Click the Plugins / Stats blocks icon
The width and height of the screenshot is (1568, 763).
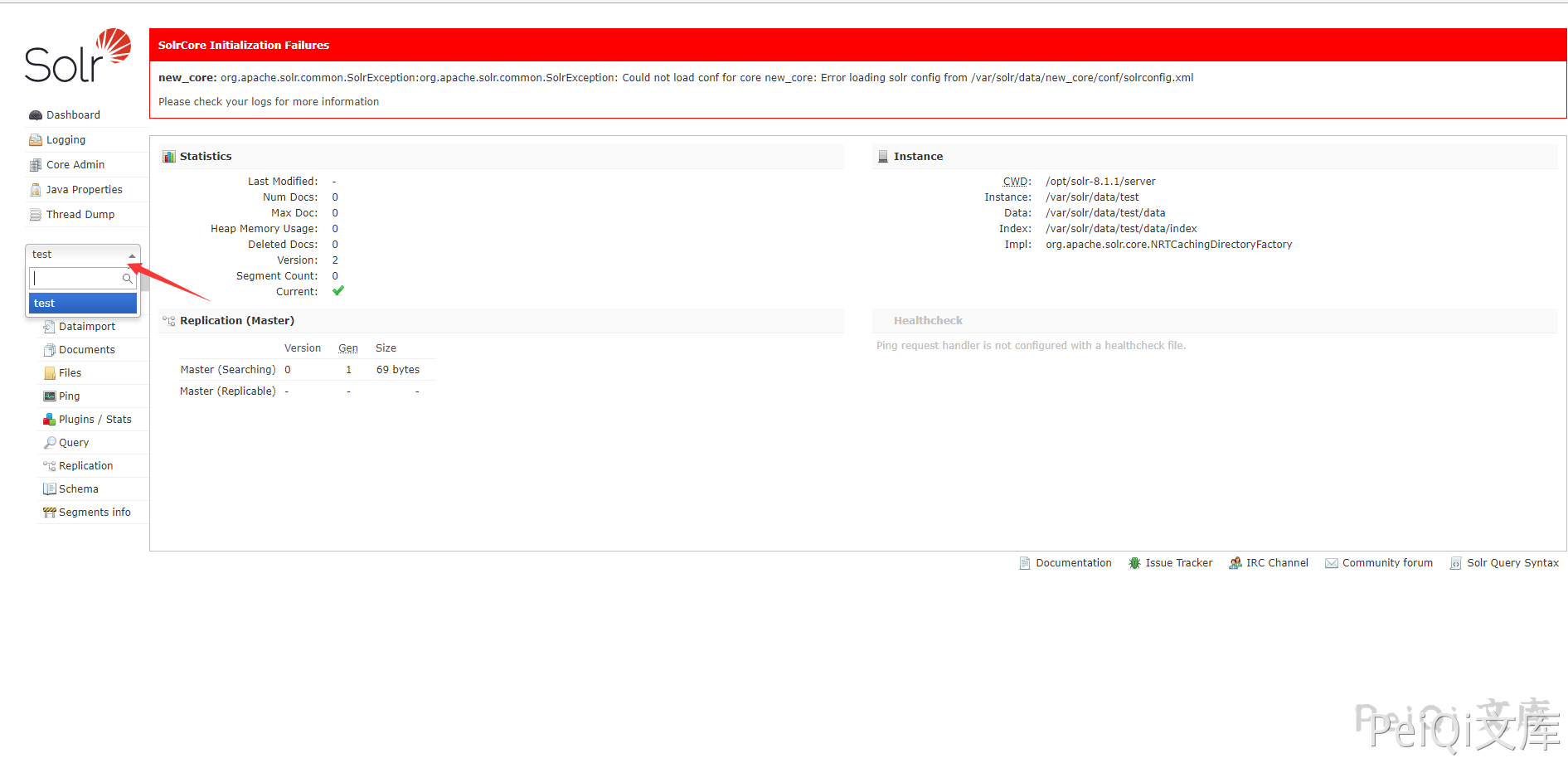coord(49,420)
